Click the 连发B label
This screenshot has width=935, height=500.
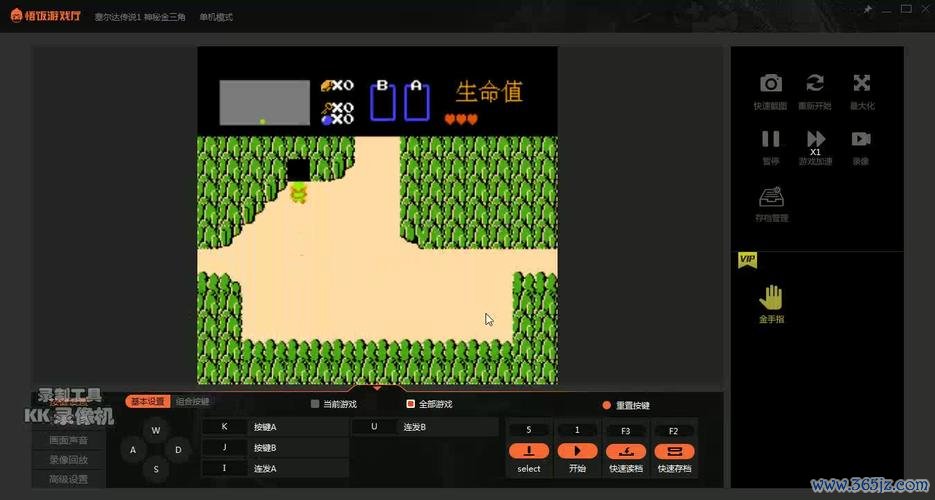point(414,427)
